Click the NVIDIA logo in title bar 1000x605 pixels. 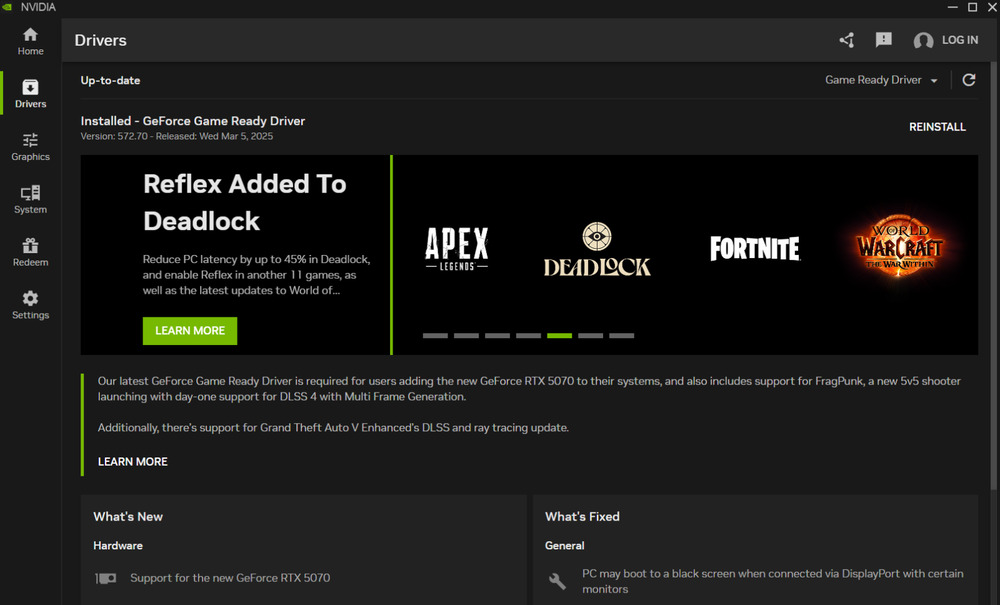[6, 7]
